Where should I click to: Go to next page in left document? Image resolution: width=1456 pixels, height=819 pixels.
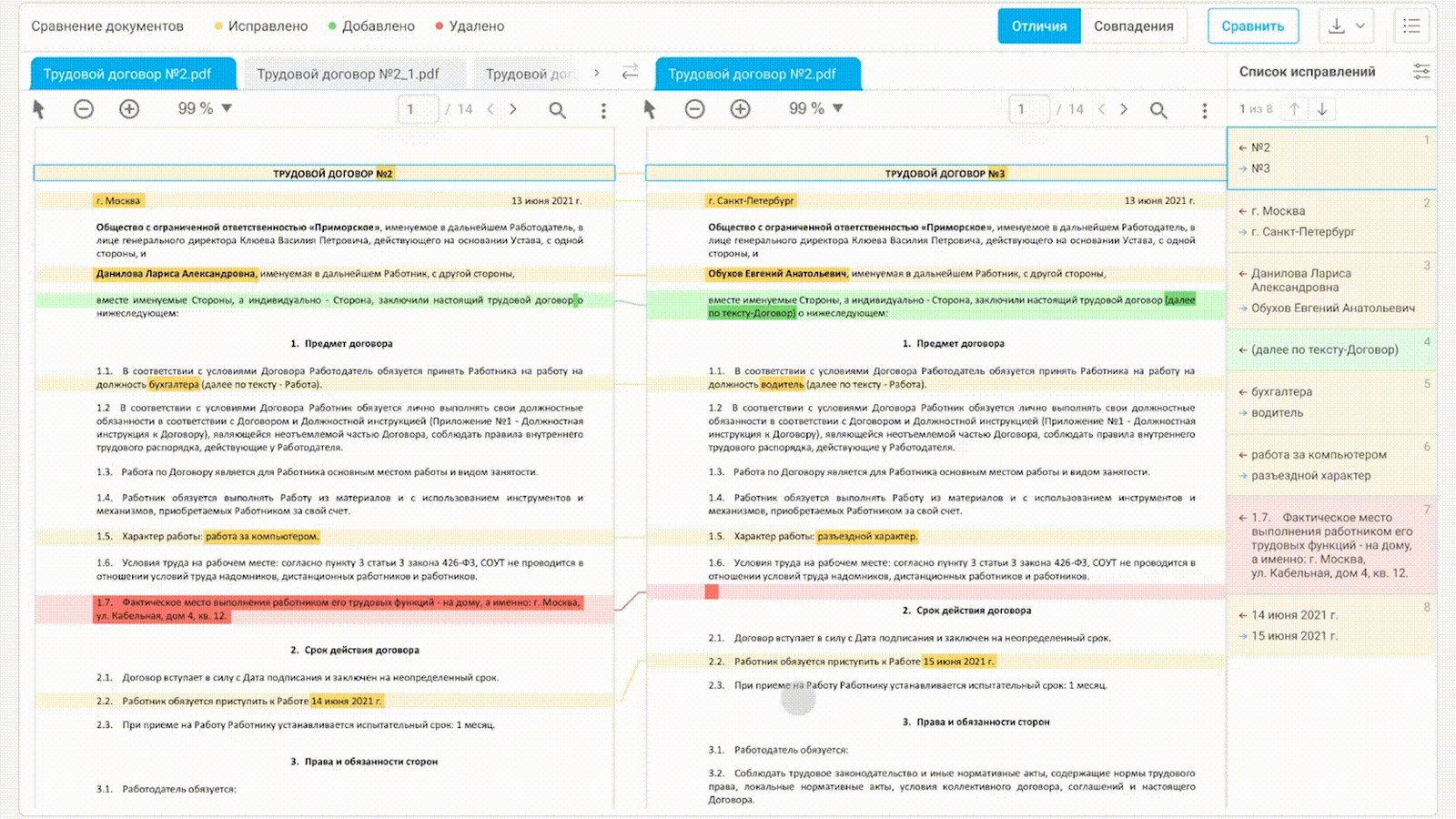tap(513, 109)
